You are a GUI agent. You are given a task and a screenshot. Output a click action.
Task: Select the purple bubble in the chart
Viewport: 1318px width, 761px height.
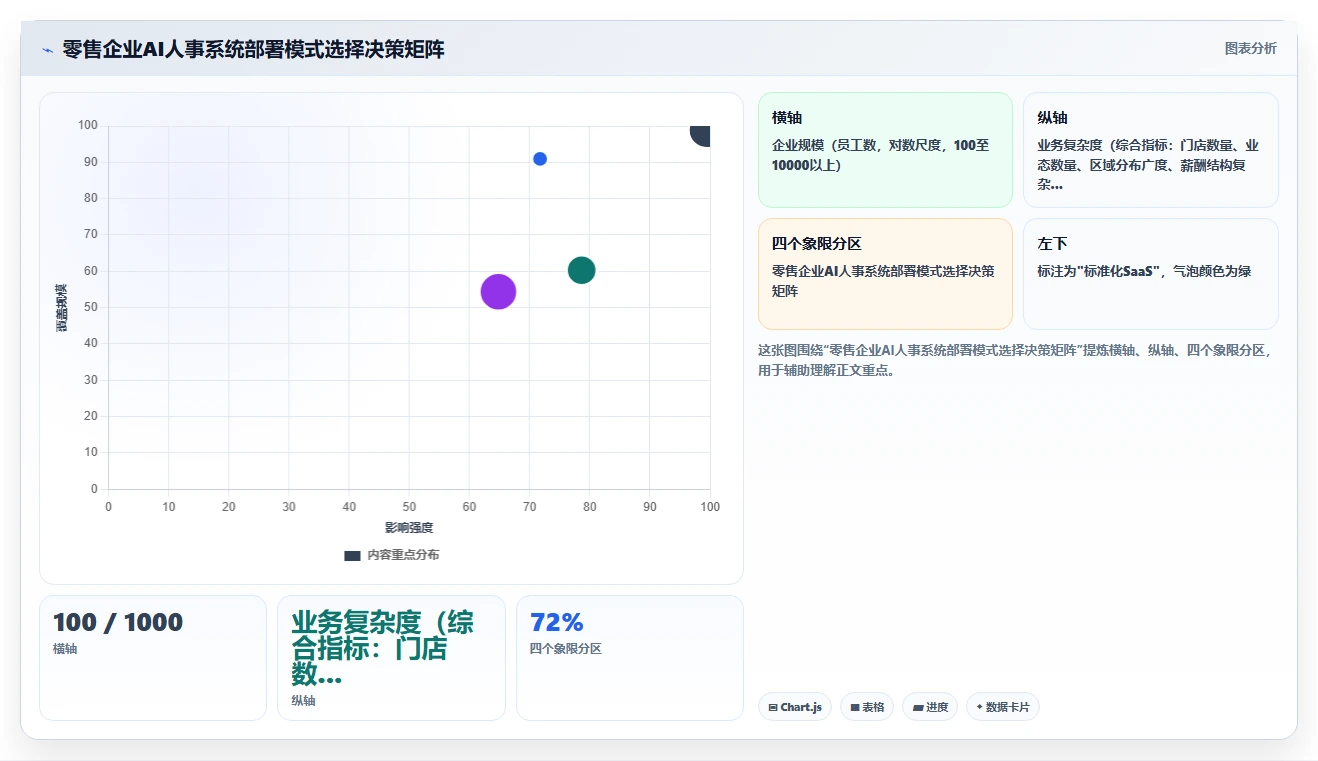(x=498, y=292)
